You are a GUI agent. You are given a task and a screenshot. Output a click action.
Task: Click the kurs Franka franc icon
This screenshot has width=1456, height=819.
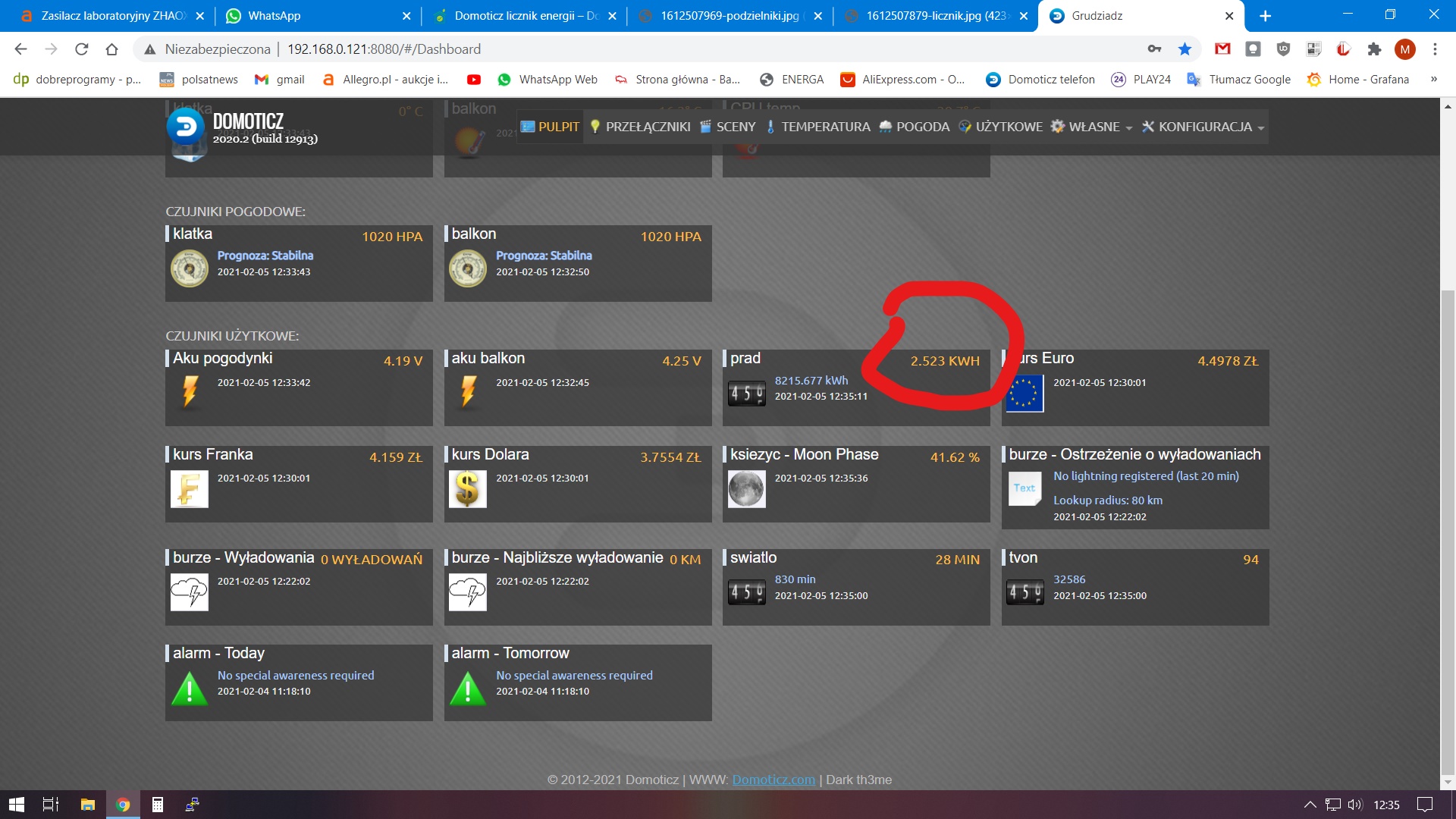click(x=189, y=489)
